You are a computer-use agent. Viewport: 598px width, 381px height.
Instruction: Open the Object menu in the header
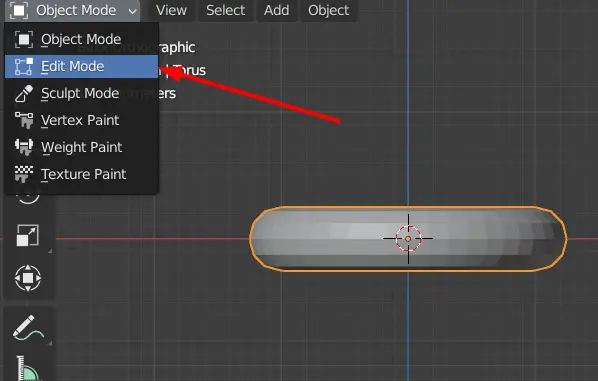328,10
